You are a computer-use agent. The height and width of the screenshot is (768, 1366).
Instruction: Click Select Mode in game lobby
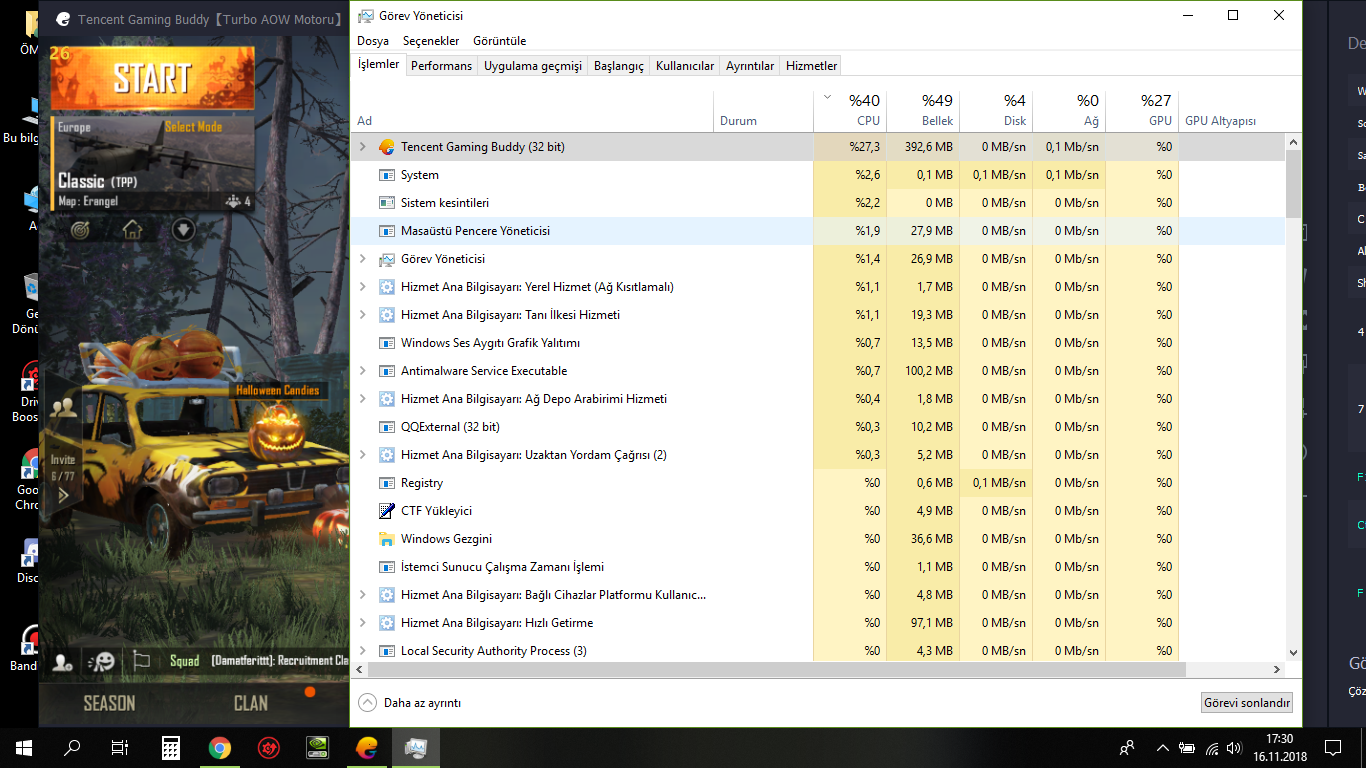pyautogui.click(x=193, y=127)
